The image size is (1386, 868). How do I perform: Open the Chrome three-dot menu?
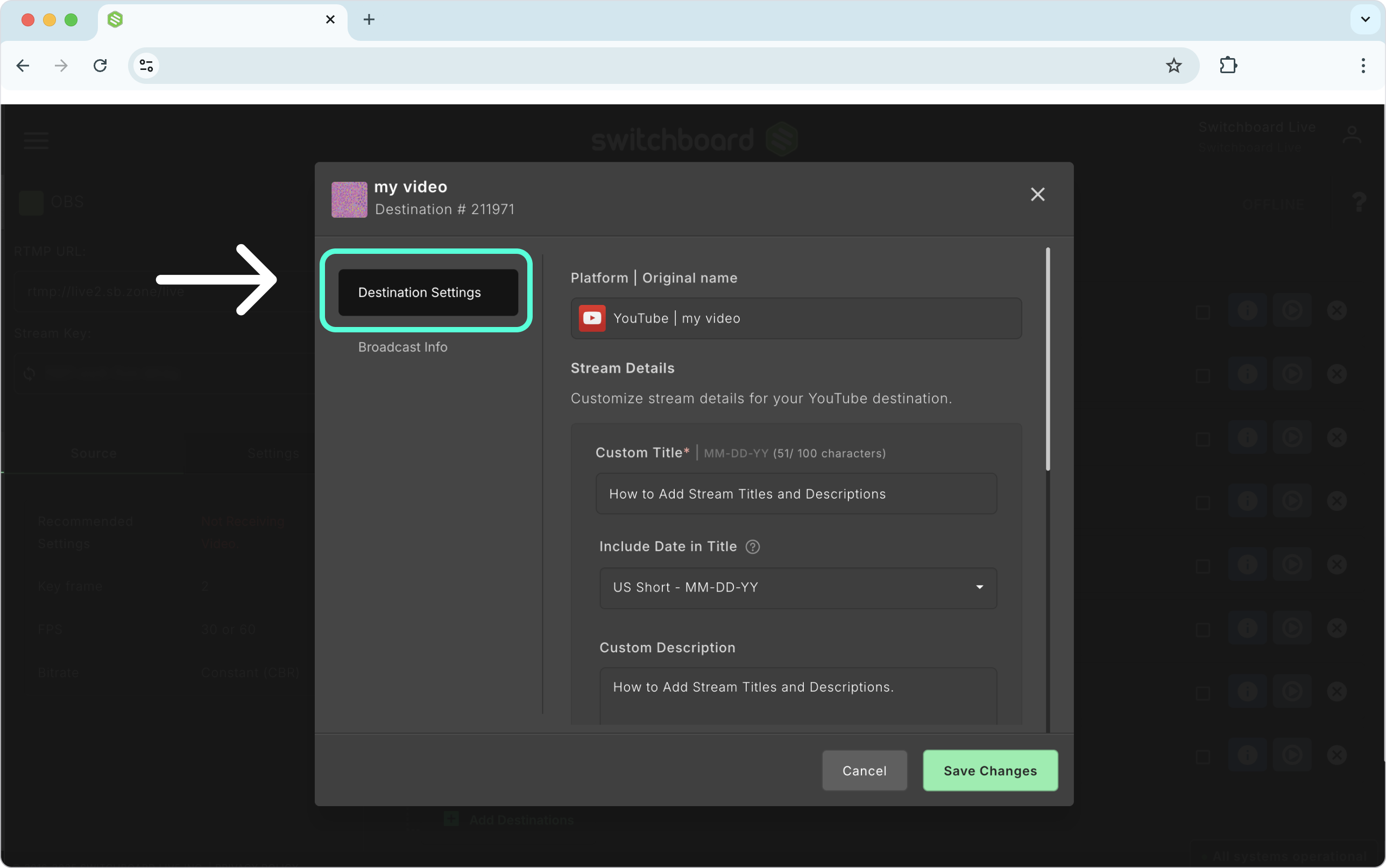pyautogui.click(x=1363, y=66)
